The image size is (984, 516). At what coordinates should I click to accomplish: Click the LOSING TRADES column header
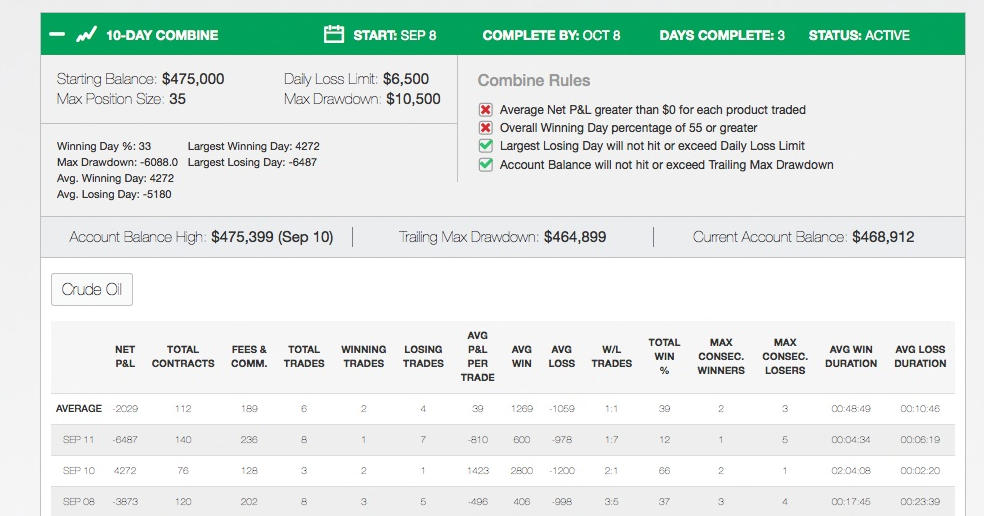coord(423,356)
